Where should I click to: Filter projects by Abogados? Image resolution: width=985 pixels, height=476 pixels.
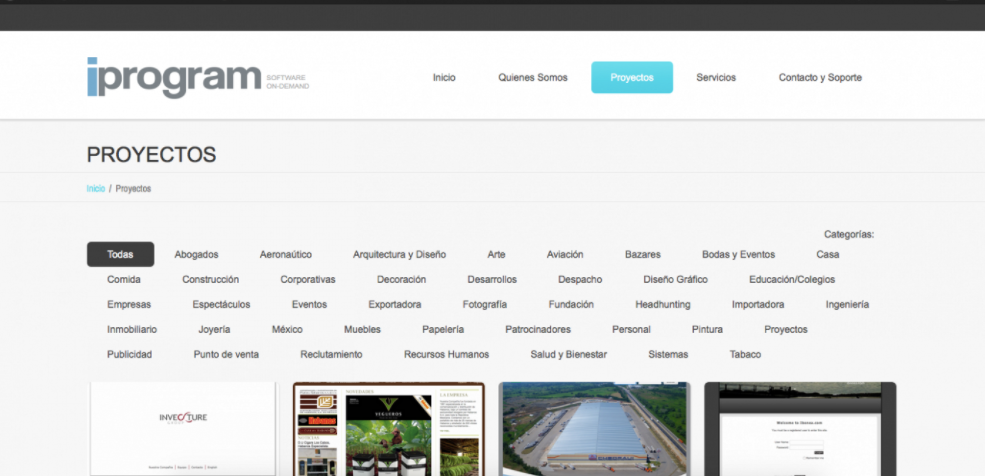tap(196, 254)
